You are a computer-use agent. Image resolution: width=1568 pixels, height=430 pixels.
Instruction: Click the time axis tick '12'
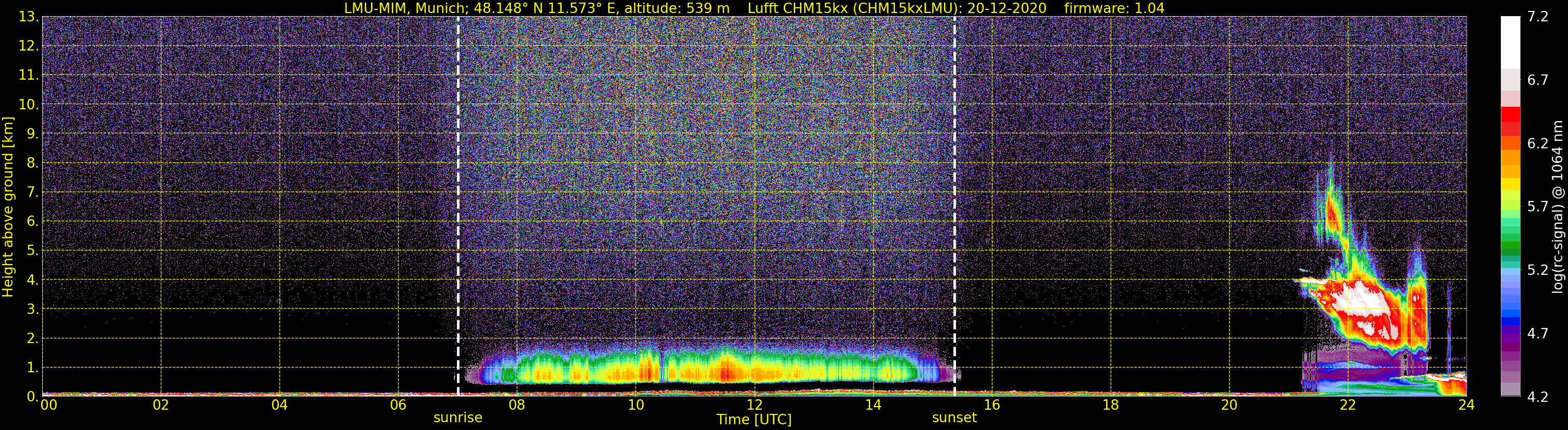point(754,405)
